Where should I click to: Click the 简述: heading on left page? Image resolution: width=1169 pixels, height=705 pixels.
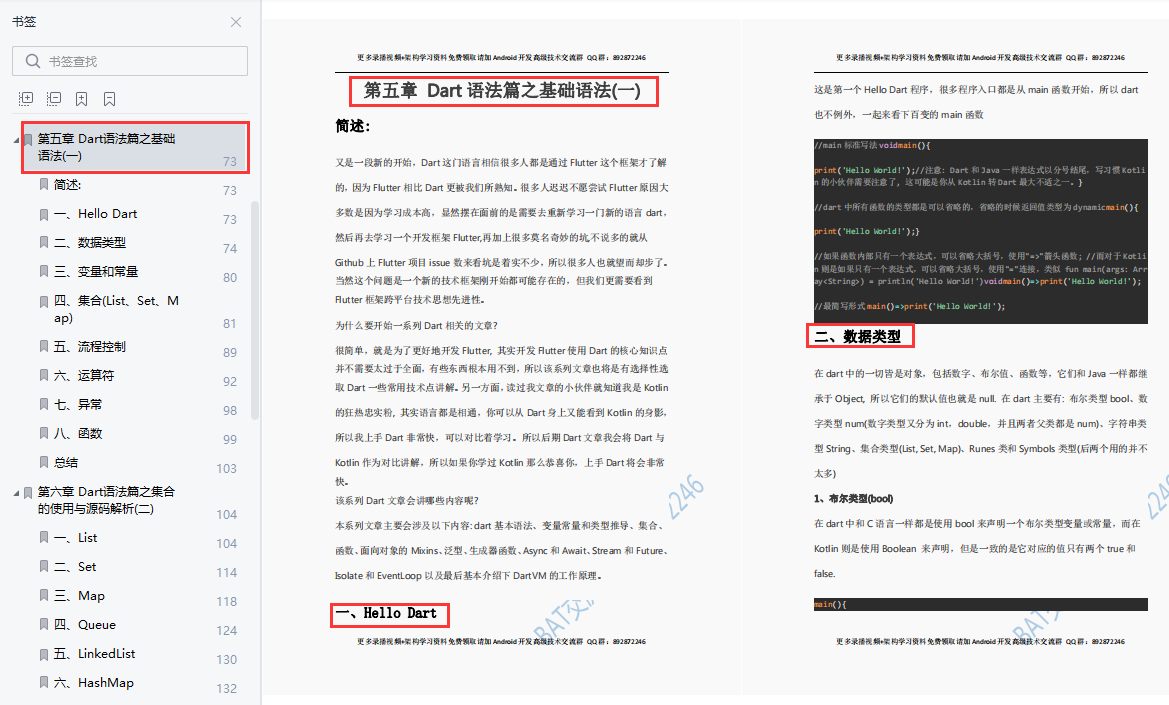click(353, 126)
